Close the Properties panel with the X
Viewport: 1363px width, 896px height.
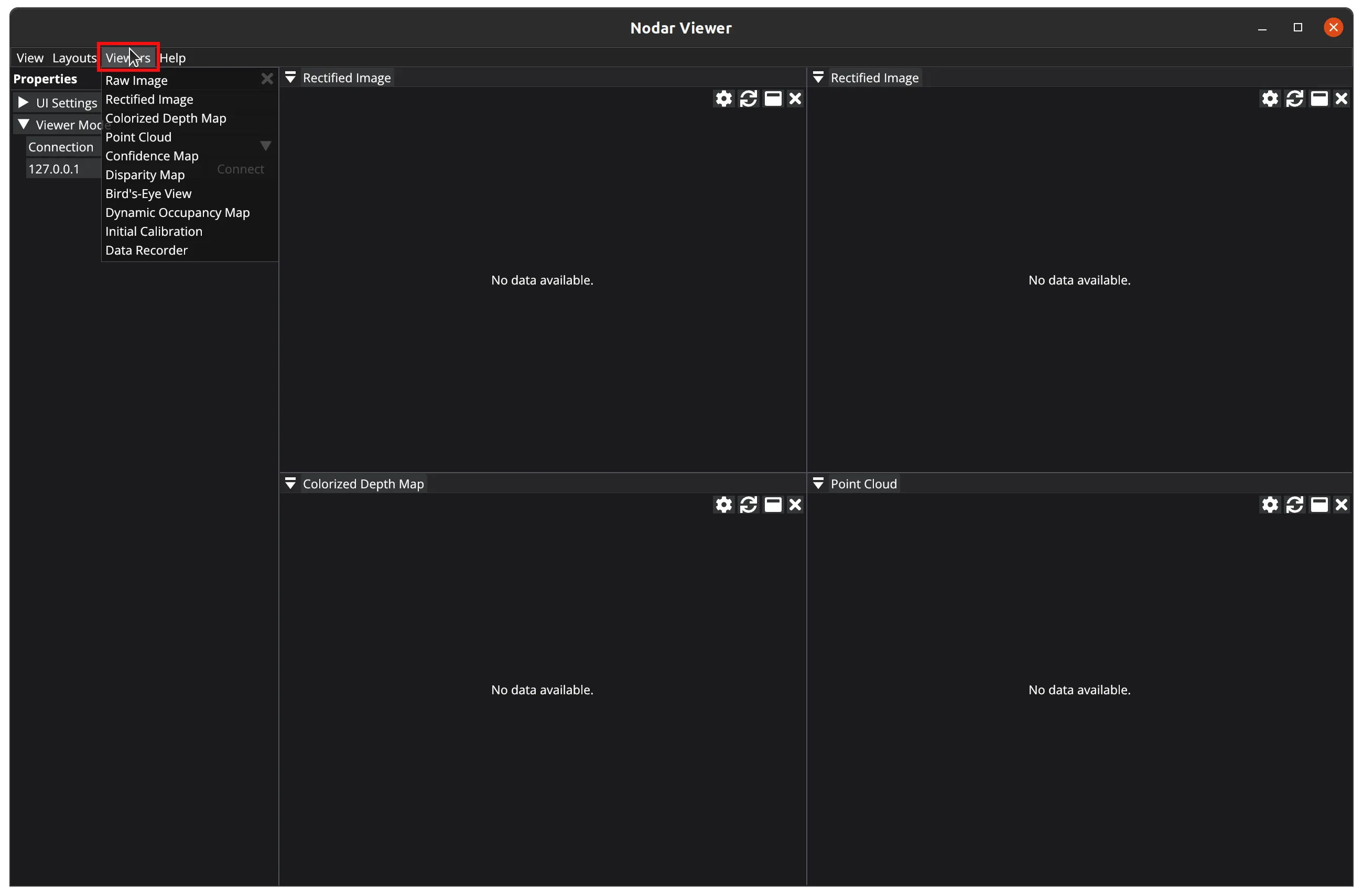(x=267, y=79)
